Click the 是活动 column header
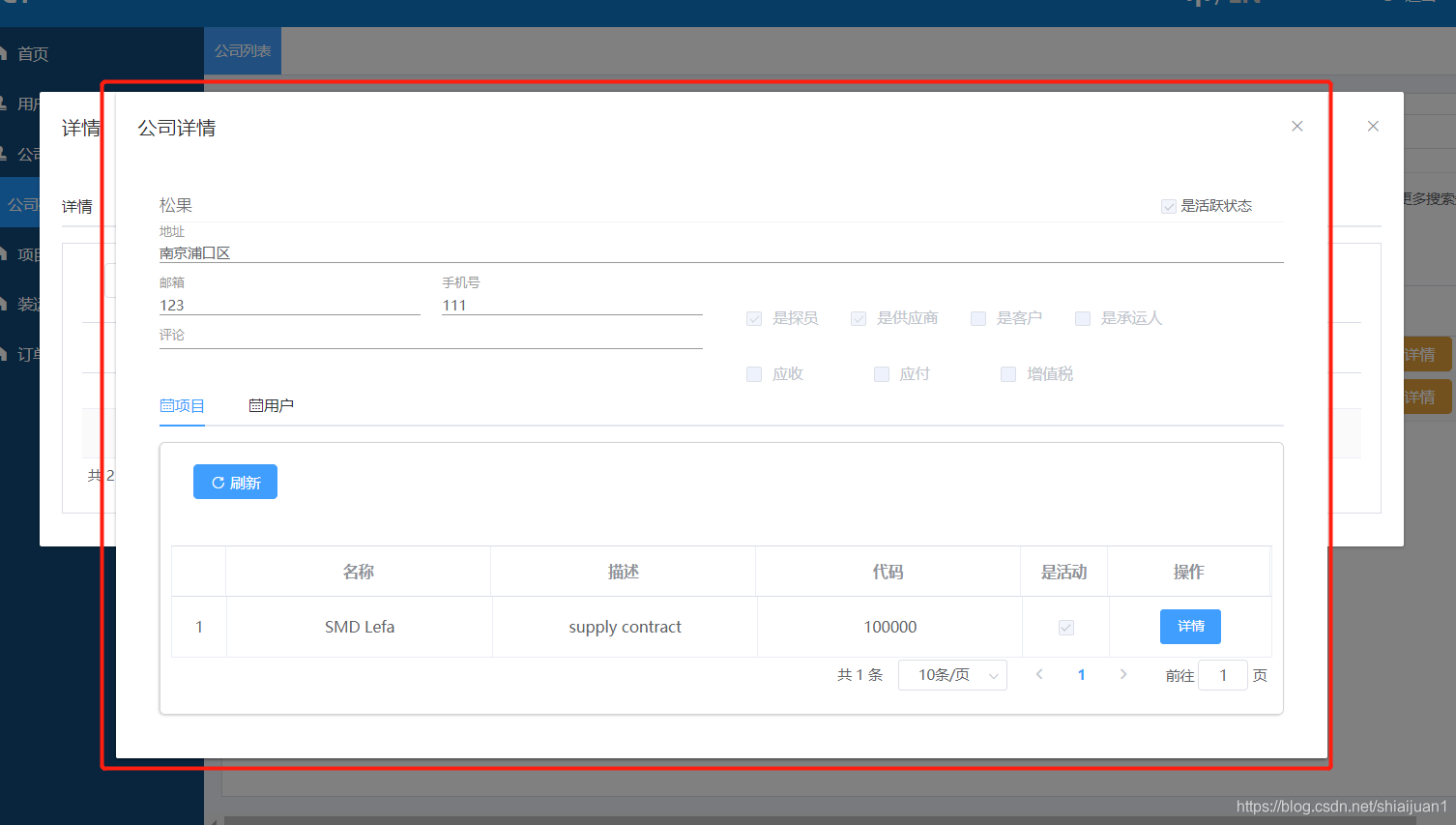This screenshot has height=825, width=1456. 1064,572
